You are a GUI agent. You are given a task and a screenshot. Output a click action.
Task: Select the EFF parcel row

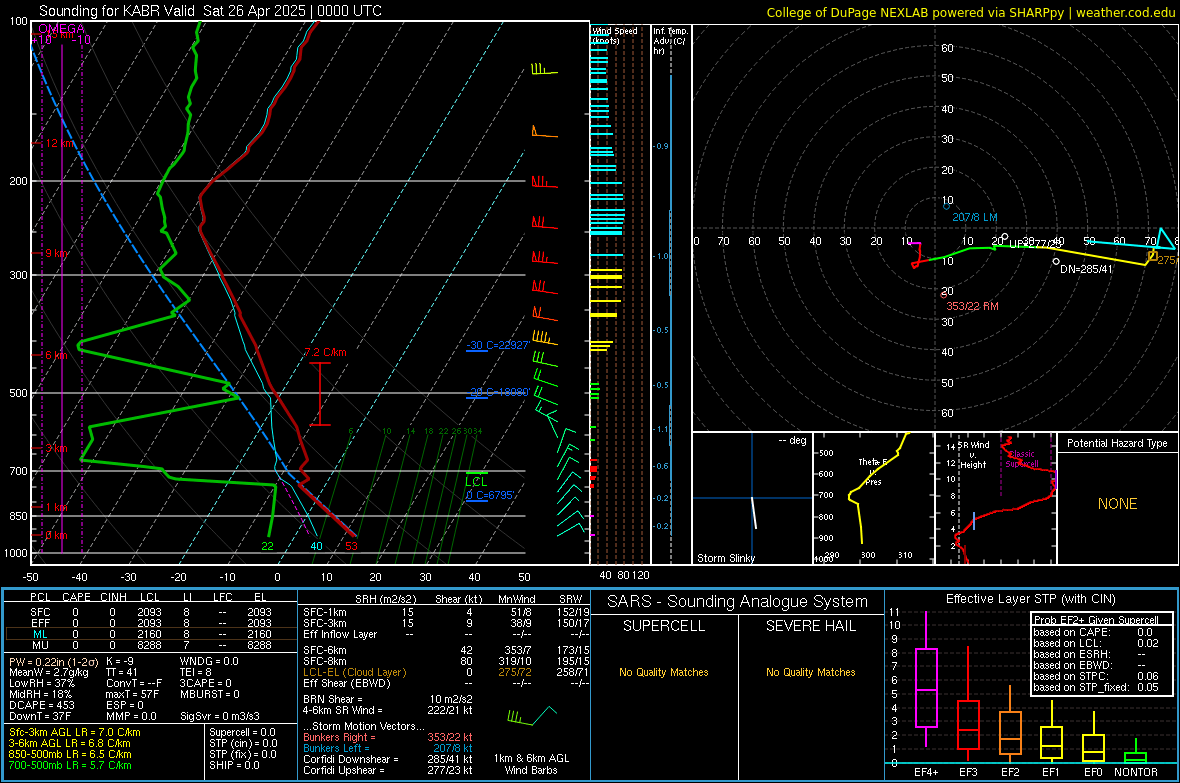pos(151,623)
